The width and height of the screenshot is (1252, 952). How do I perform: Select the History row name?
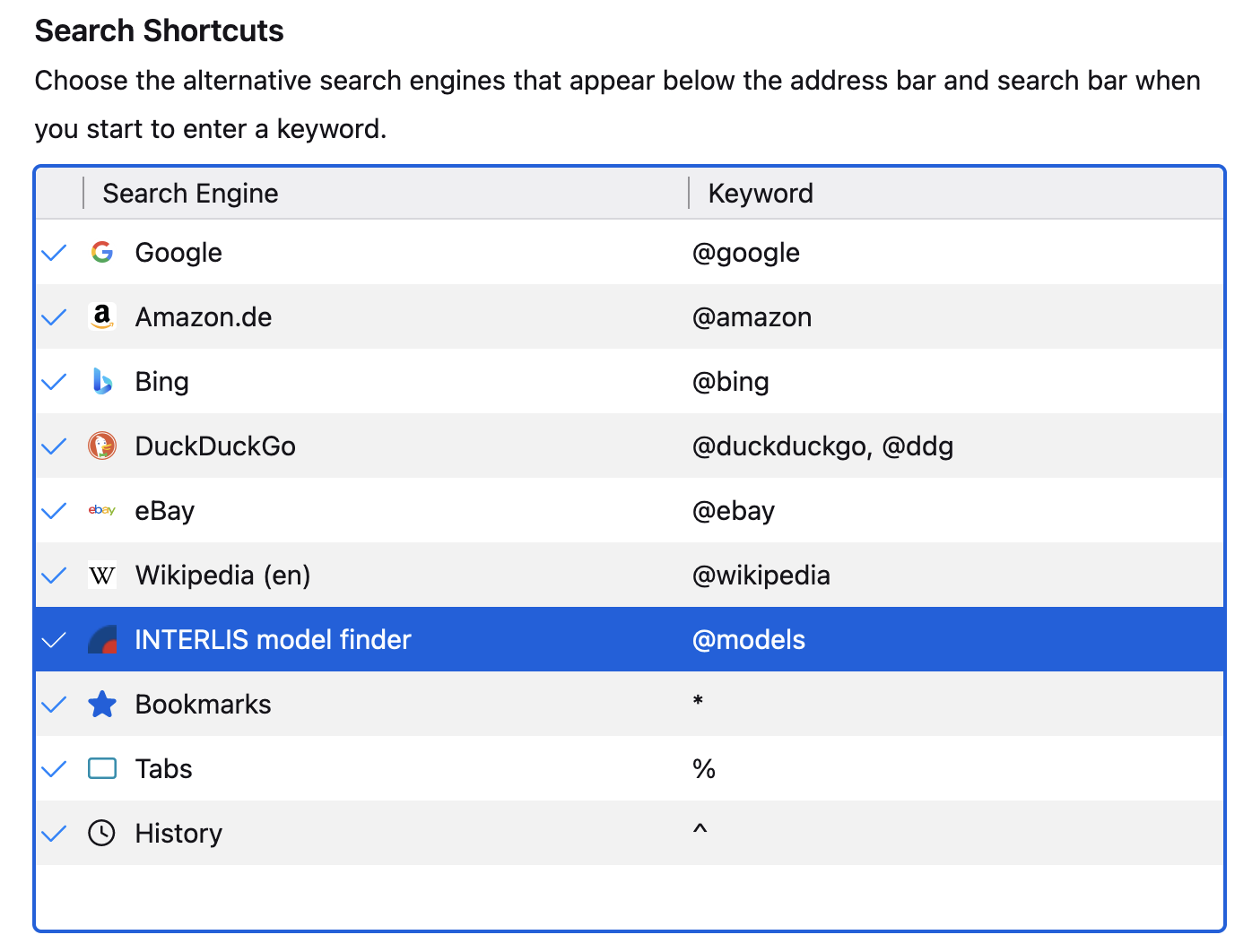(179, 834)
